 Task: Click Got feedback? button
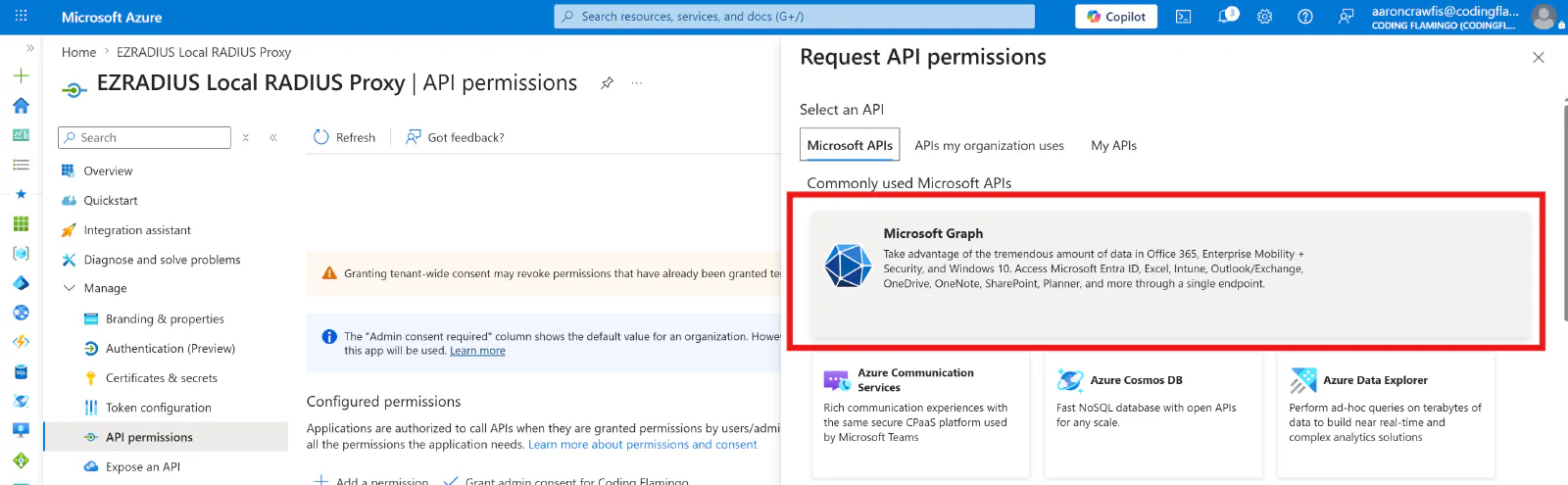coord(455,137)
